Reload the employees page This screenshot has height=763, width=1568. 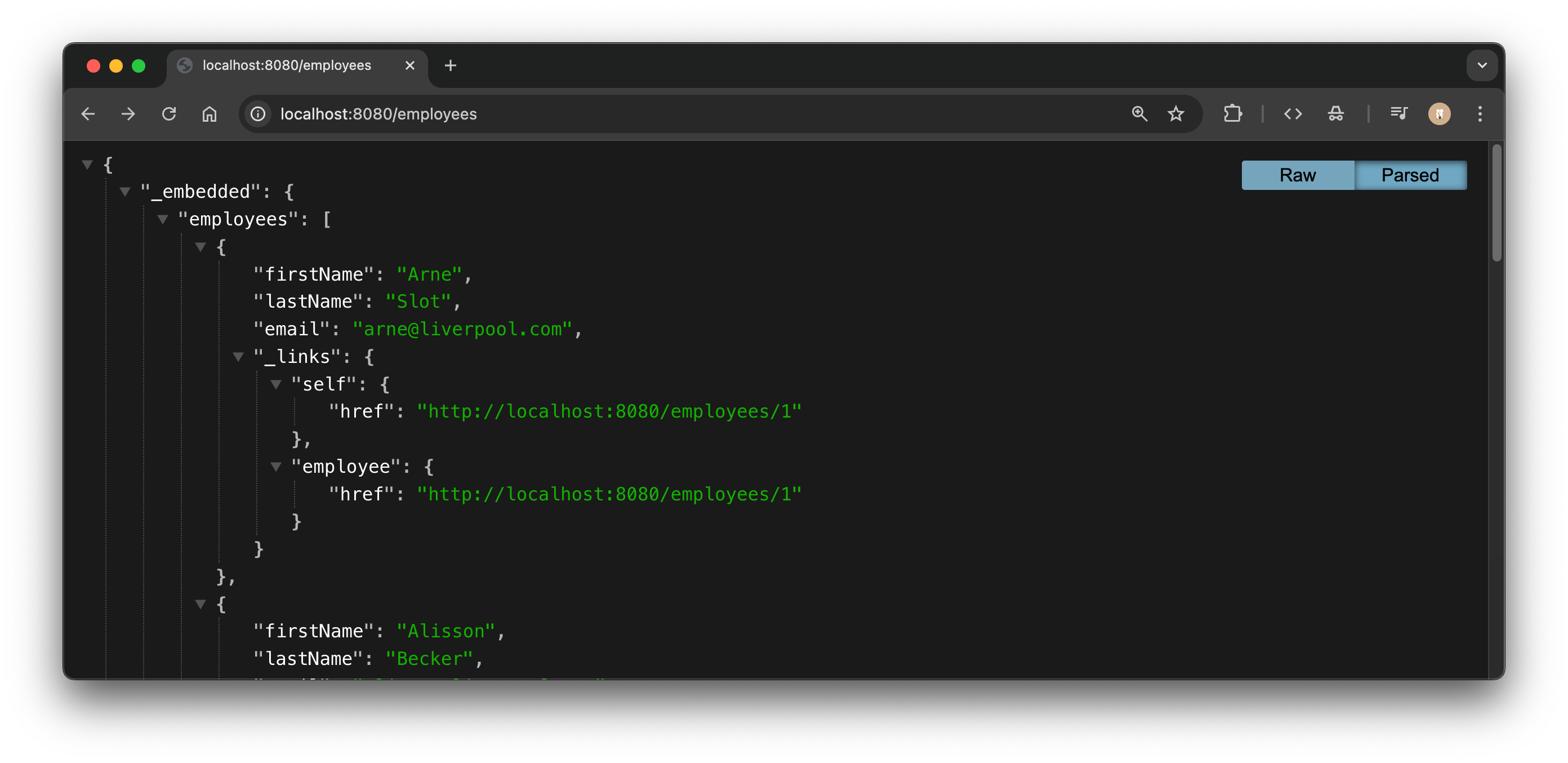pyautogui.click(x=168, y=114)
